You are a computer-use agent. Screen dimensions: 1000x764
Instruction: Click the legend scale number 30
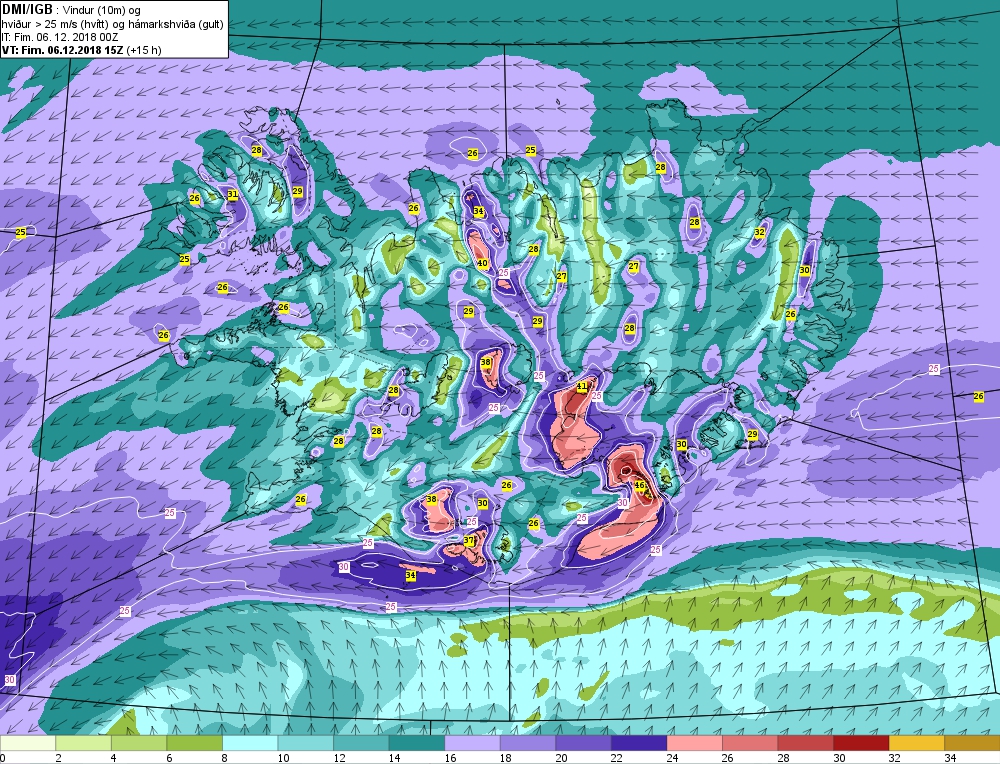839,758
